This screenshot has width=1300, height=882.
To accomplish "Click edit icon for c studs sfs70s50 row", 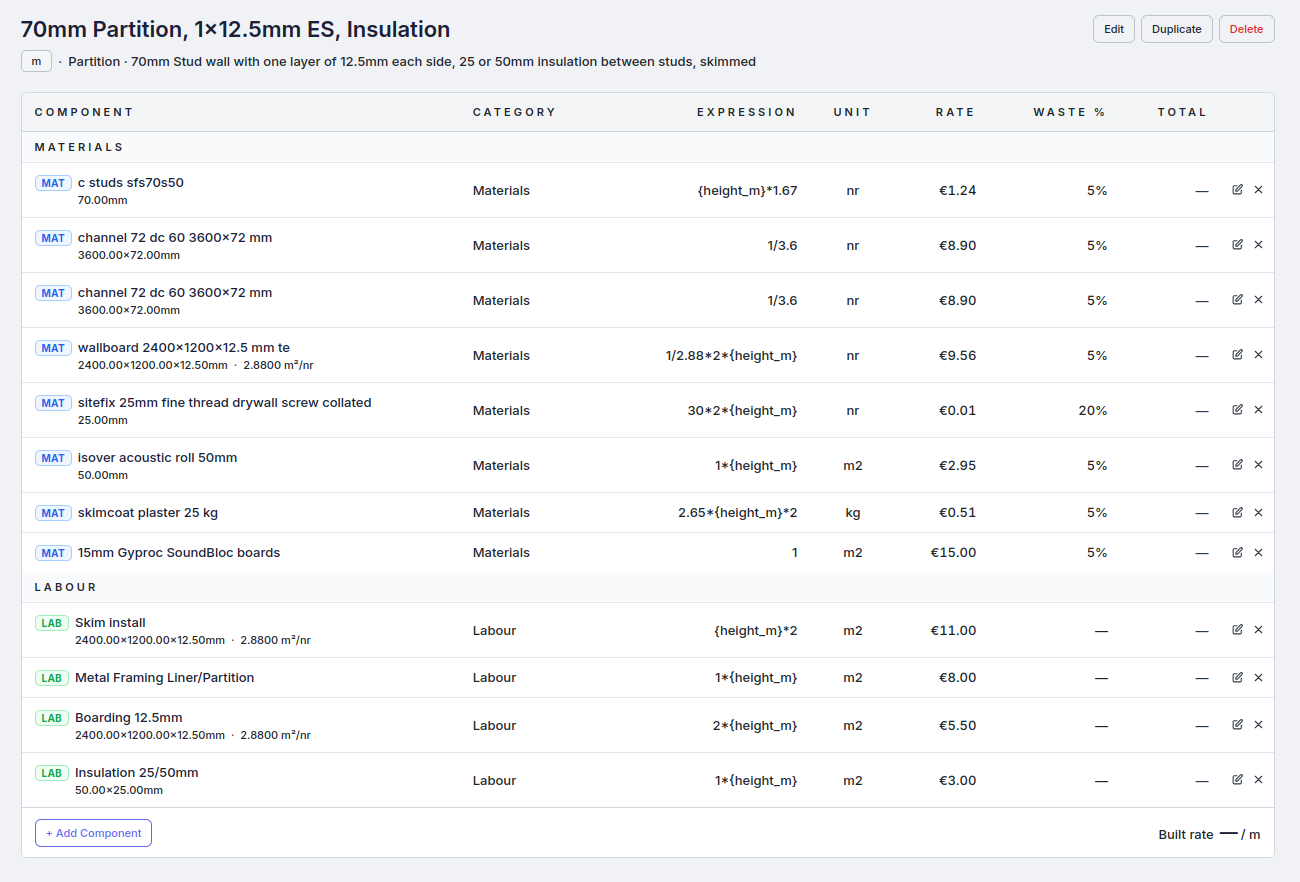I will [1237, 190].
